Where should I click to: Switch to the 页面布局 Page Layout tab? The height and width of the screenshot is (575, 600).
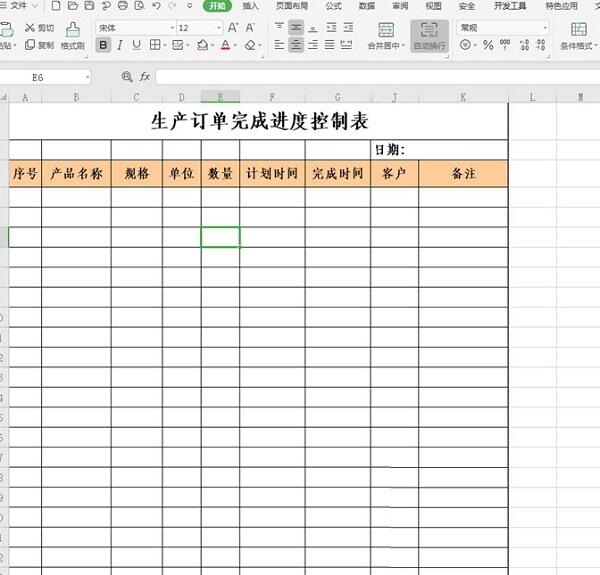292,6
